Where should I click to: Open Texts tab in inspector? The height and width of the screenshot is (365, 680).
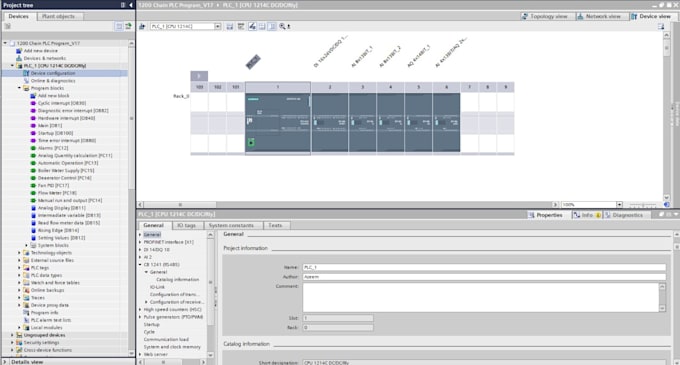click(x=275, y=225)
